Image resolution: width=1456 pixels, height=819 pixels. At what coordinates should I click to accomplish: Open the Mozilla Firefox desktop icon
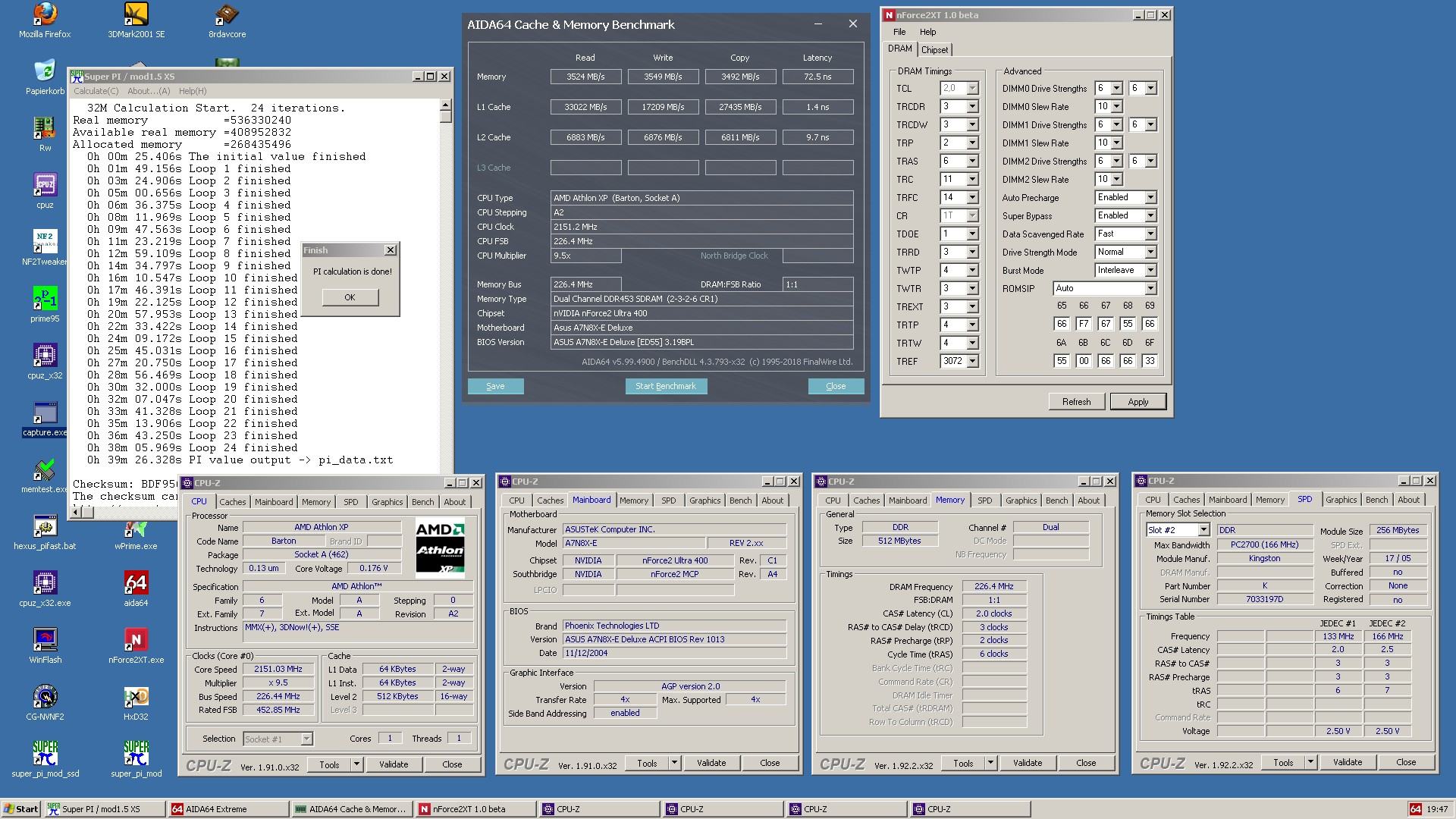click(45, 20)
